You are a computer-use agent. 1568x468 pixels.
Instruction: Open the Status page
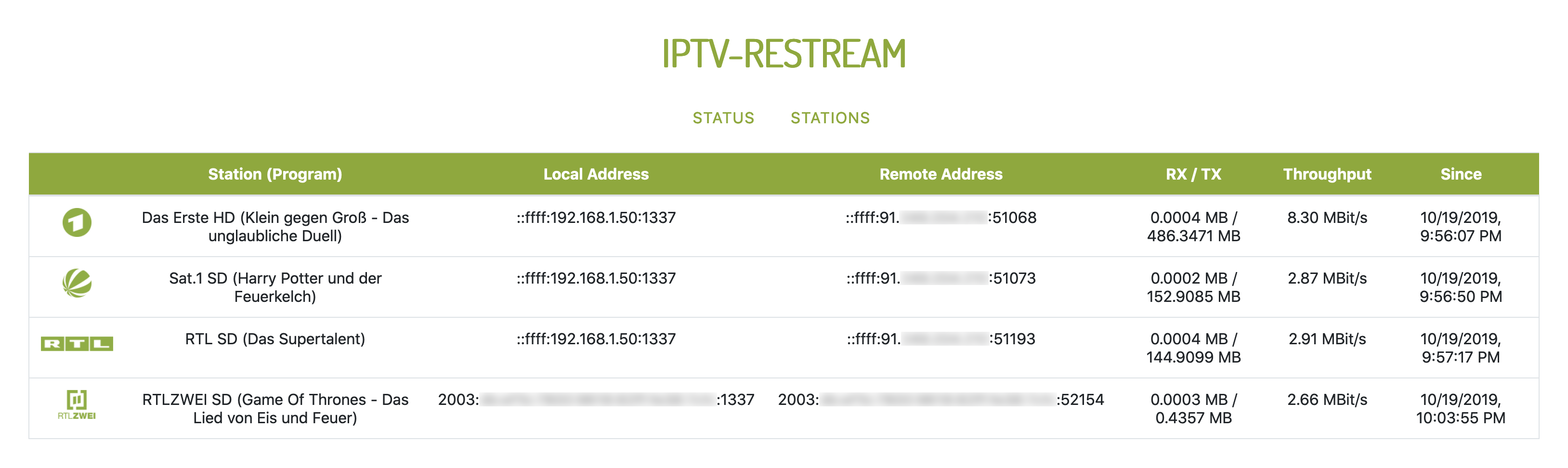[x=723, y=118]
